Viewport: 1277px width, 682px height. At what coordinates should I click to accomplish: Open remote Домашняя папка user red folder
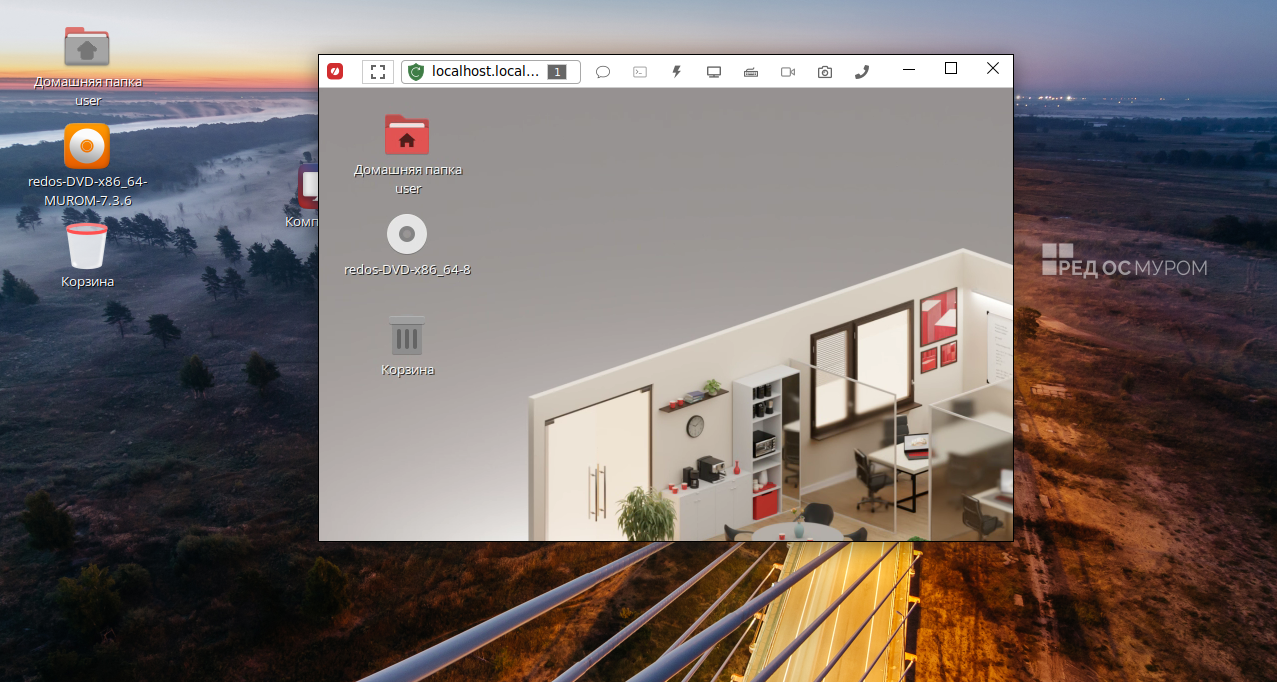click(407, 134)
